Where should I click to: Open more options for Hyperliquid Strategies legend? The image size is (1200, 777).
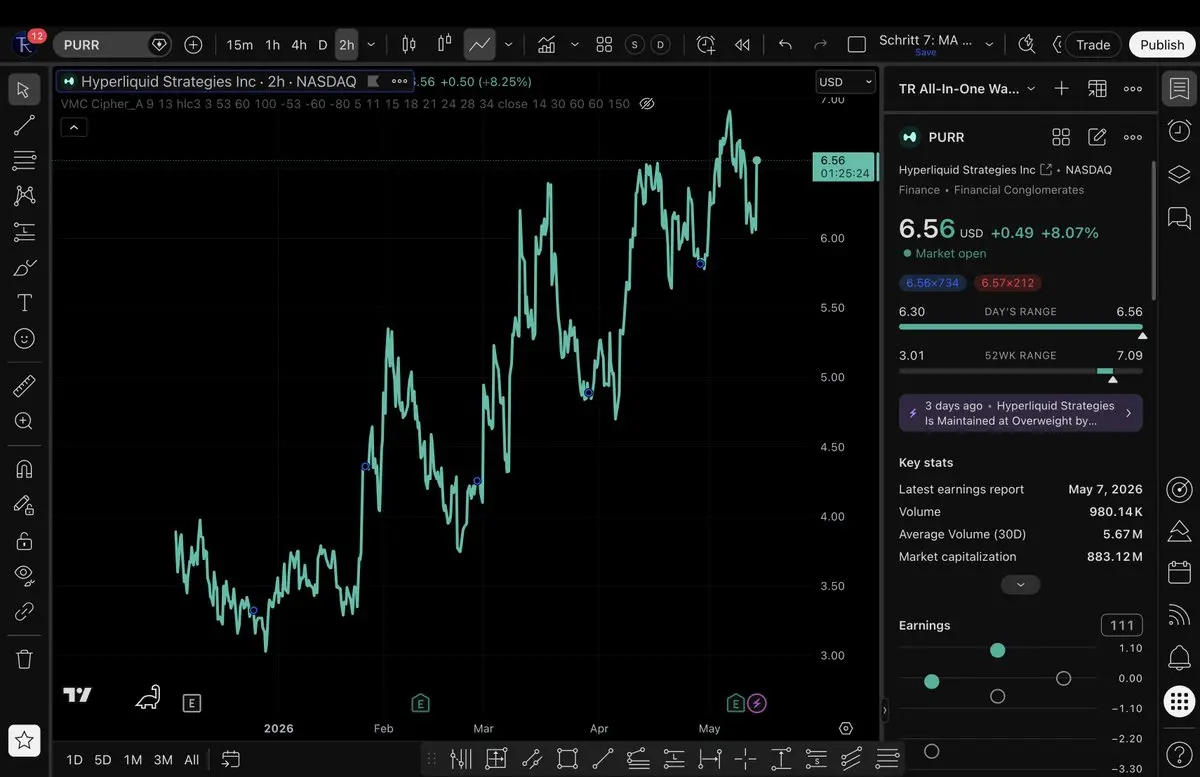click(x=400, y=81)
